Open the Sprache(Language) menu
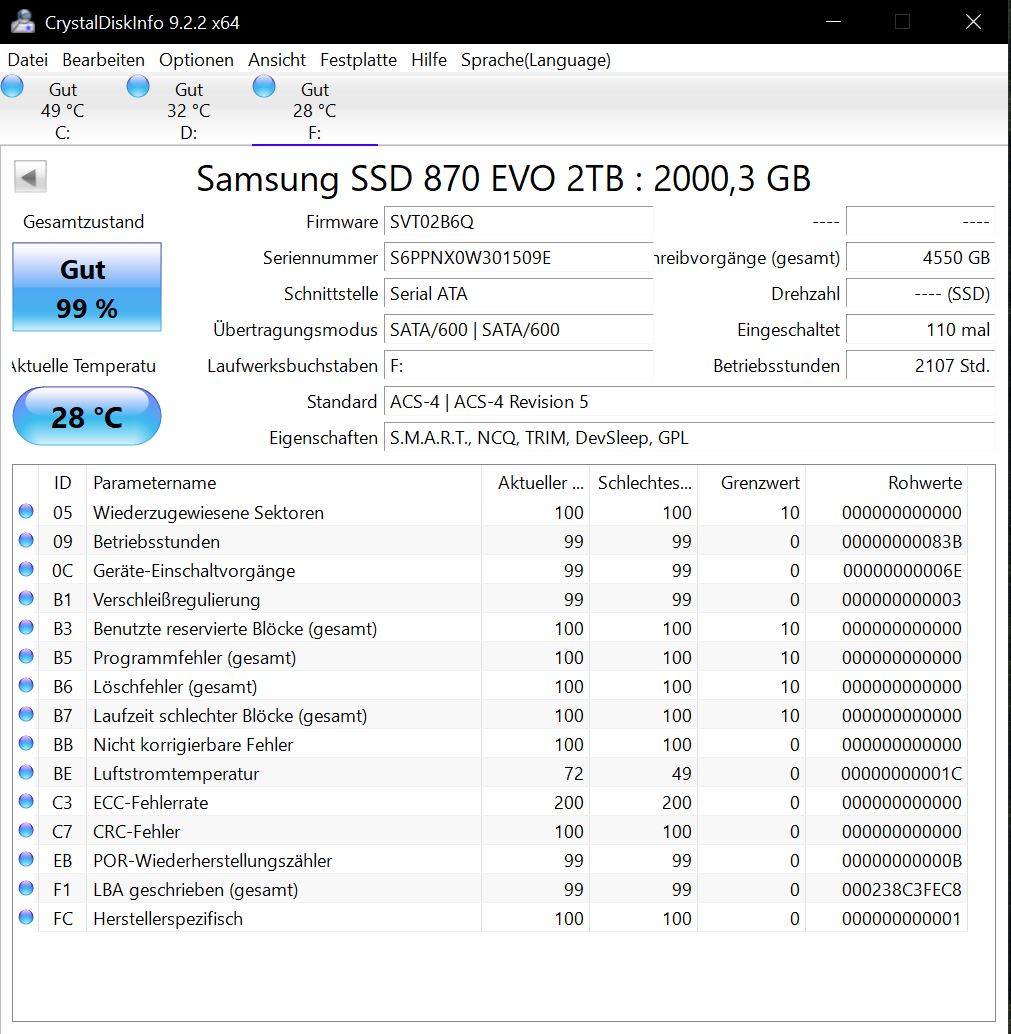1011x1034 pixels. click(535, 60)
